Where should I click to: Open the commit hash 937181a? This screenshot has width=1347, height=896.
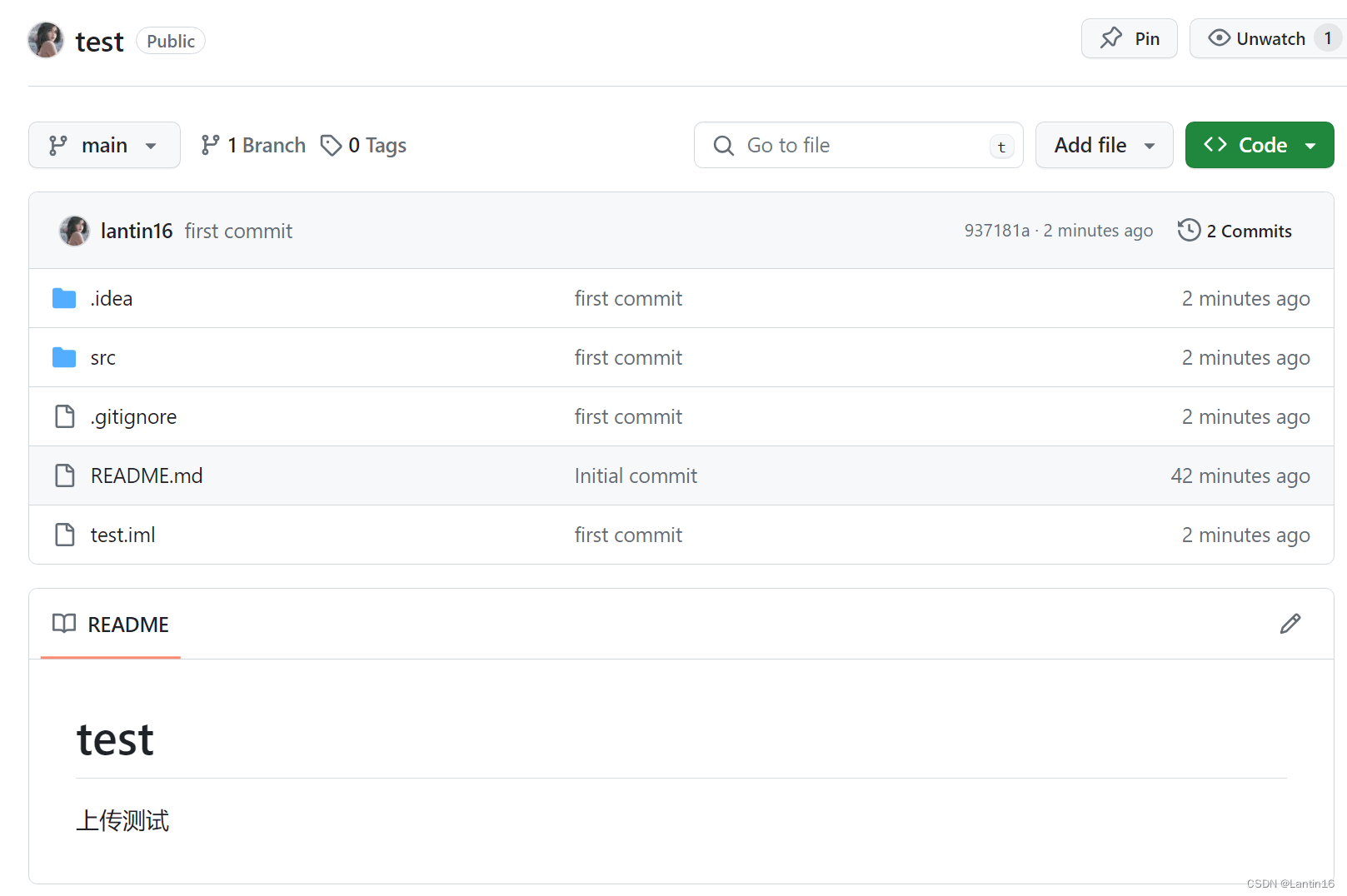pyautogui.click(x=997, y=231)
